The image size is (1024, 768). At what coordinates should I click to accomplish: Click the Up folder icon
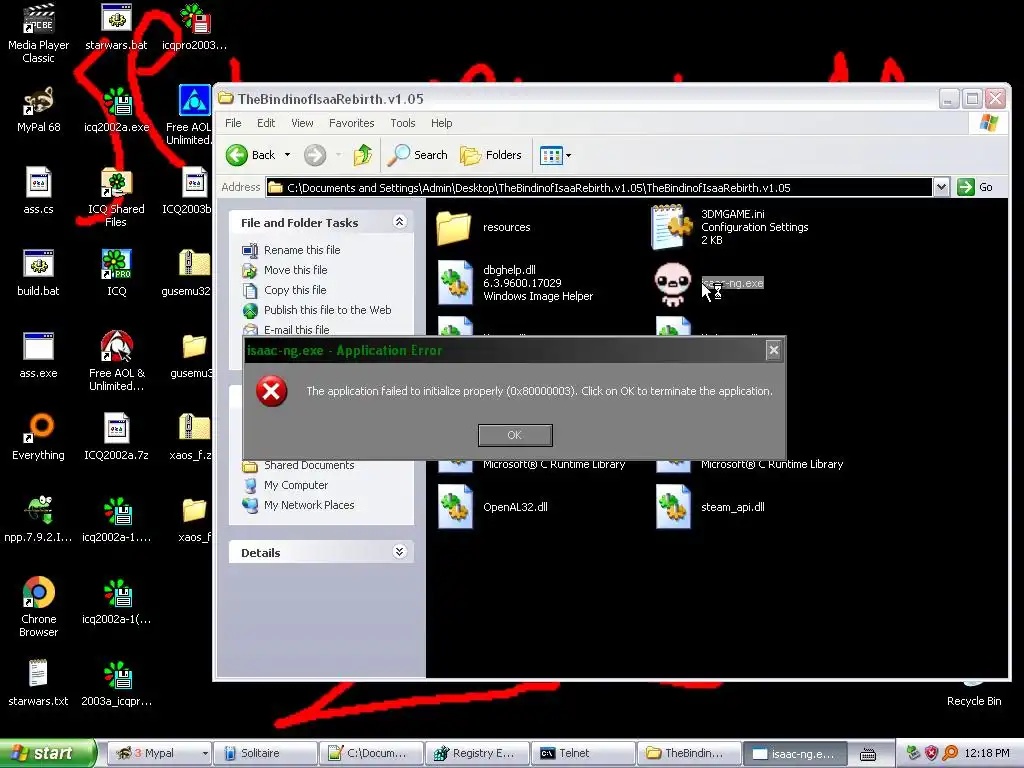pos(363,155)
